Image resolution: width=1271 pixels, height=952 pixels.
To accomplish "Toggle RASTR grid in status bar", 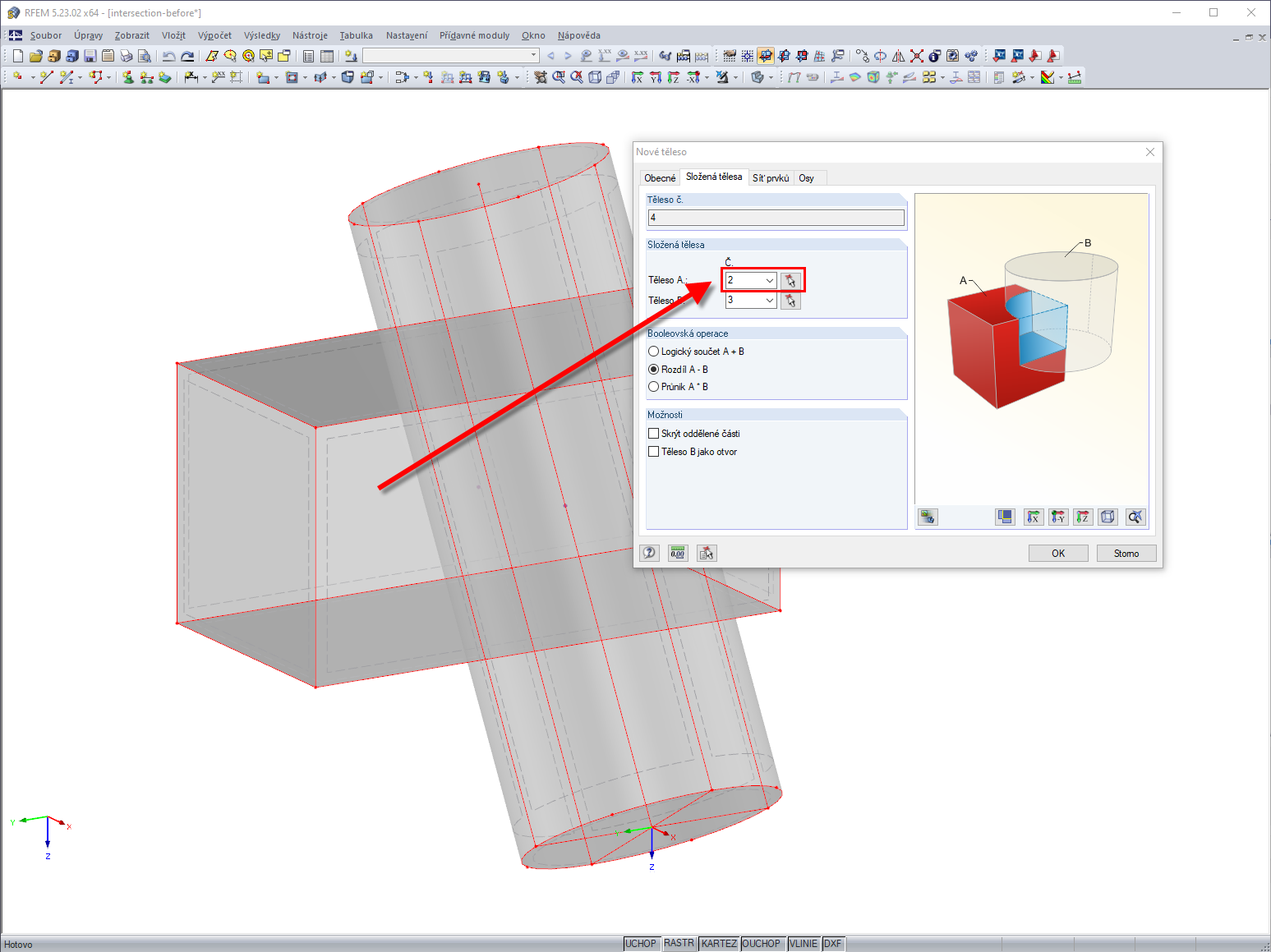I will (x=679, y=944).
